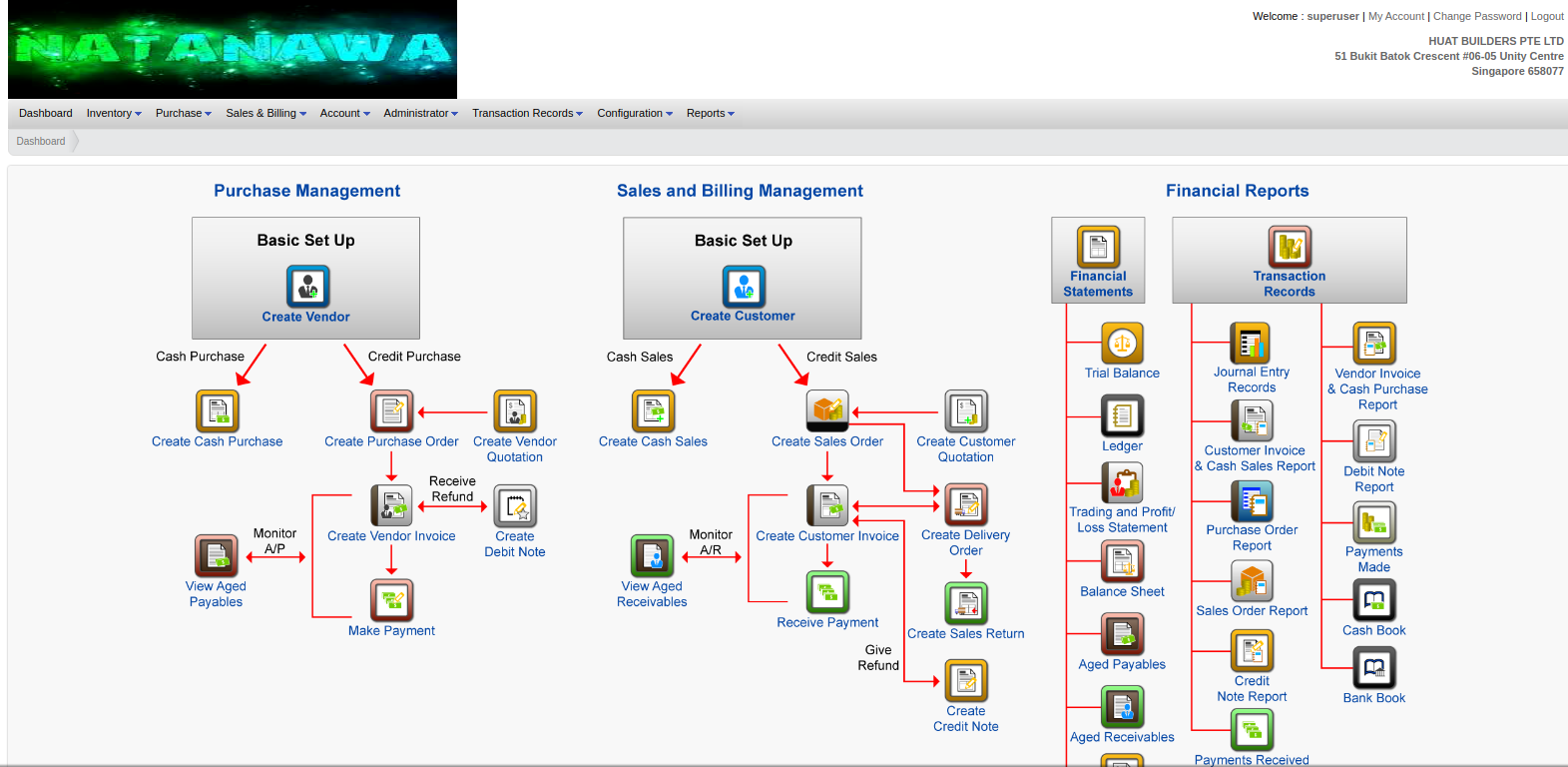The width and height of the screenshot is (1568, 767).
Task: Open the Cash Book icon
Action: click(1373, 601)
